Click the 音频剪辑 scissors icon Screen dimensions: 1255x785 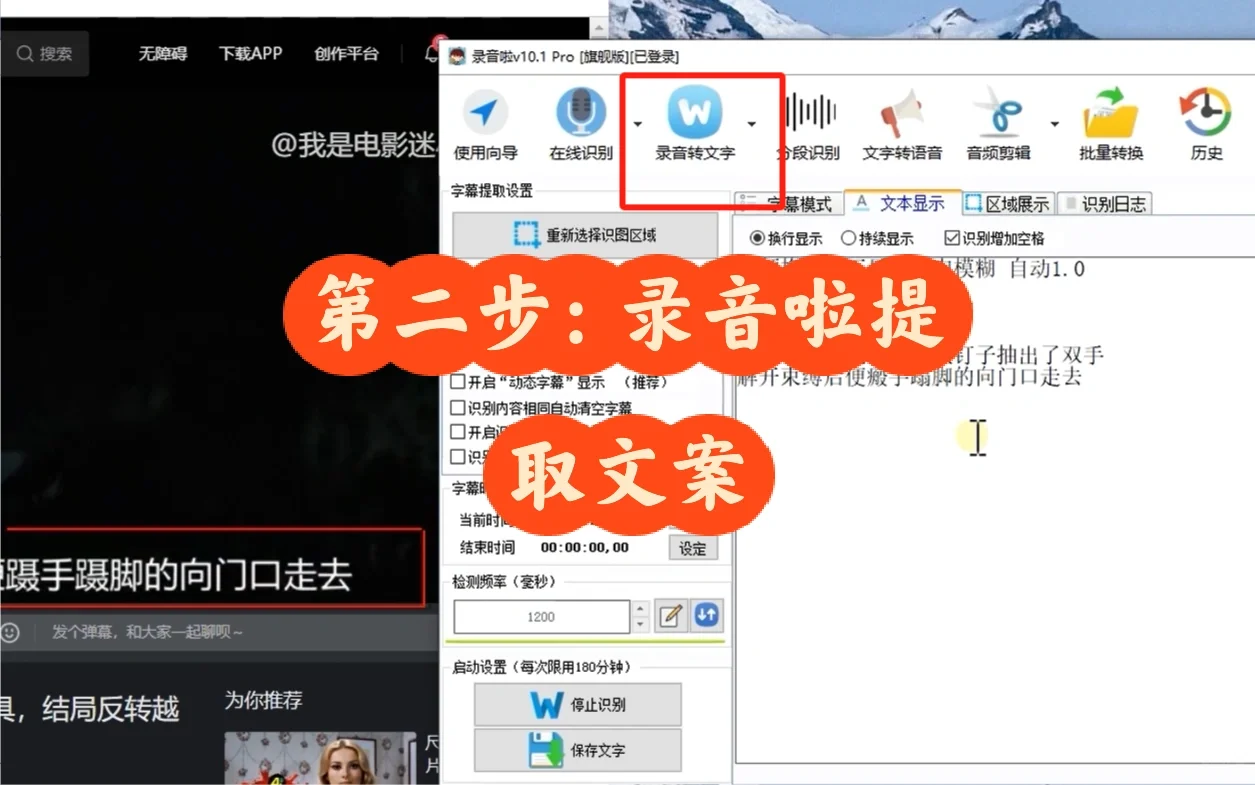[1000, 113]
